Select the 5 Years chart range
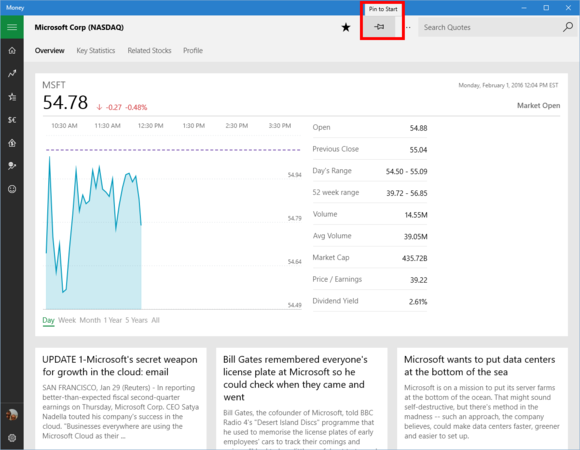 pos(136,320)
